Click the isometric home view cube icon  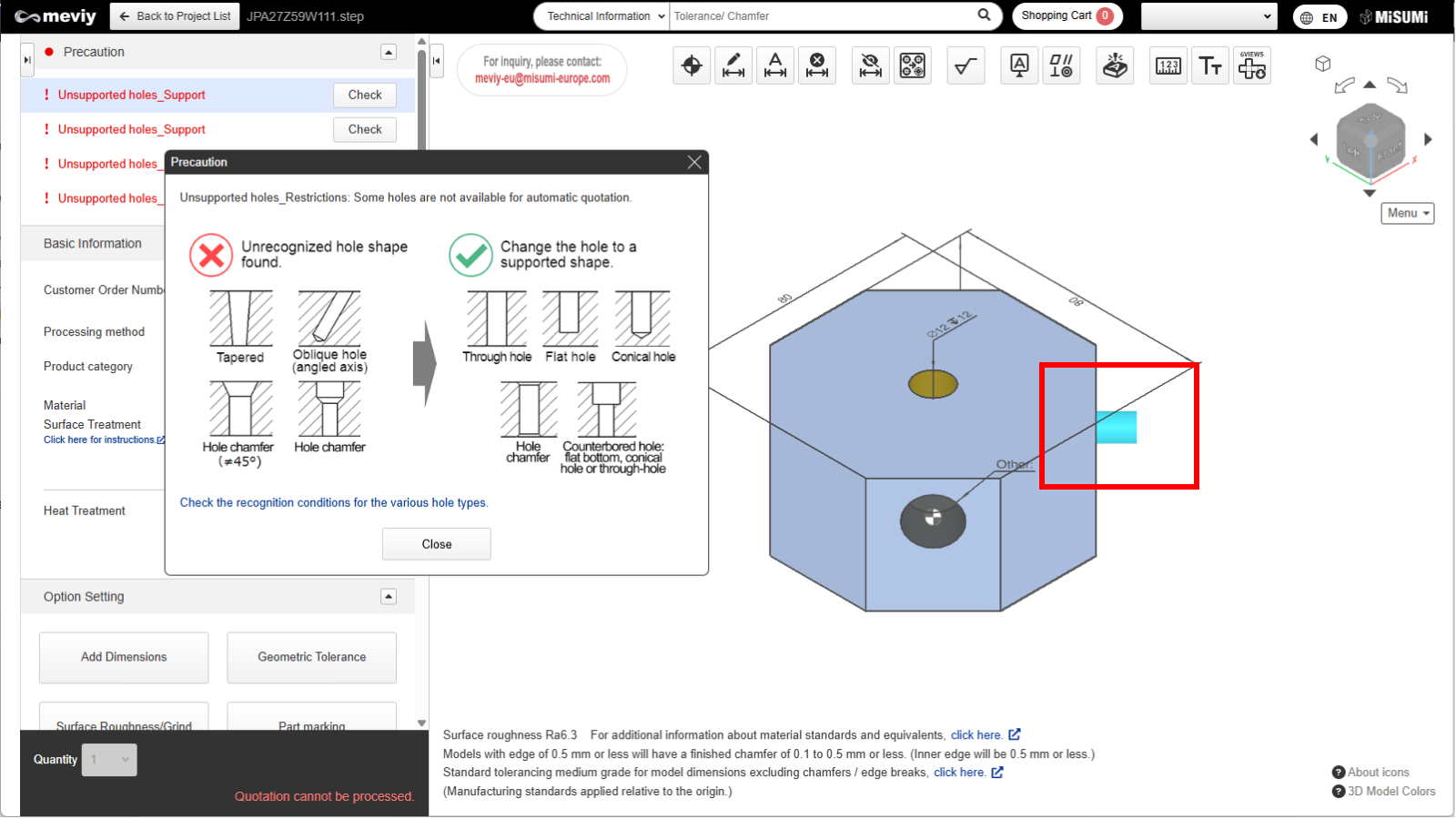tap(1322, 64)
